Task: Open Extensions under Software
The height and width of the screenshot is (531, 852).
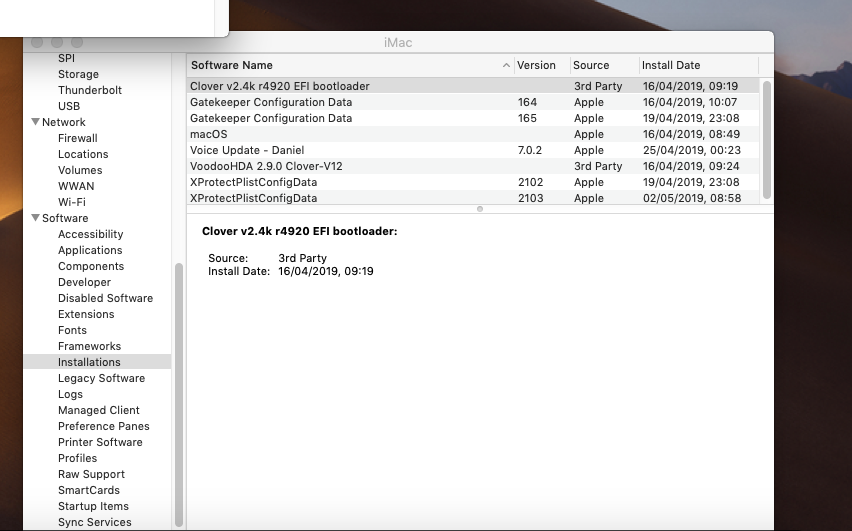Action: coord(86,314)
